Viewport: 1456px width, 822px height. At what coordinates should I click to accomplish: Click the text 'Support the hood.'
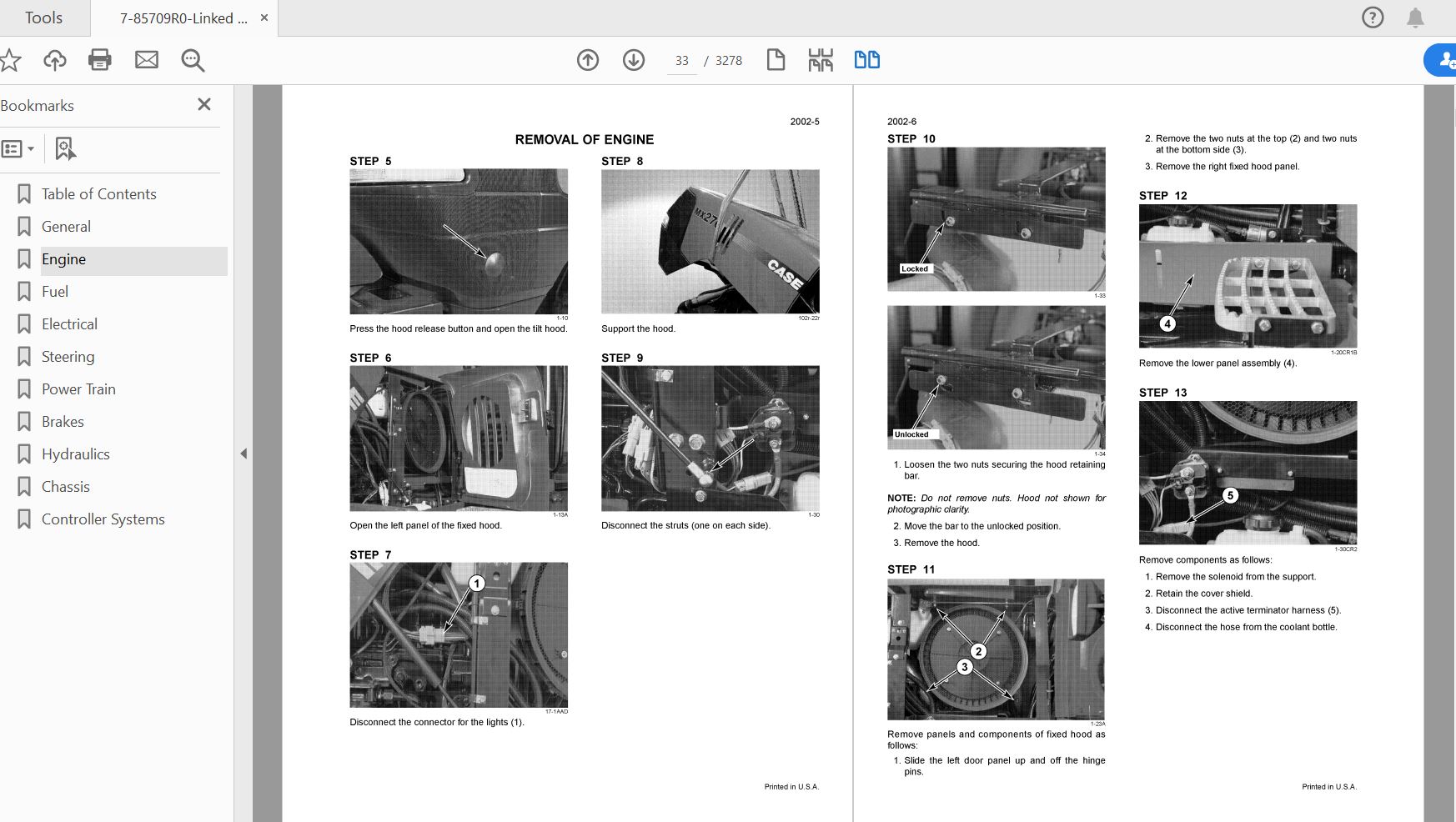click(639, 328)
